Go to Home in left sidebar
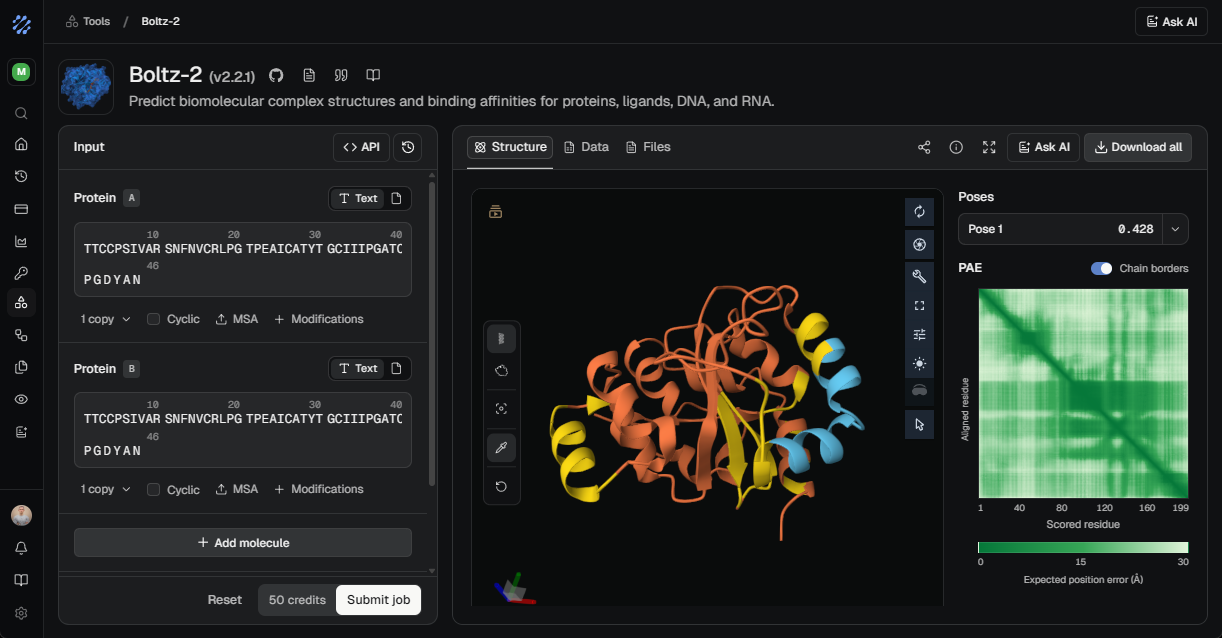This screenshot has height=638, width=1222. 21,144
